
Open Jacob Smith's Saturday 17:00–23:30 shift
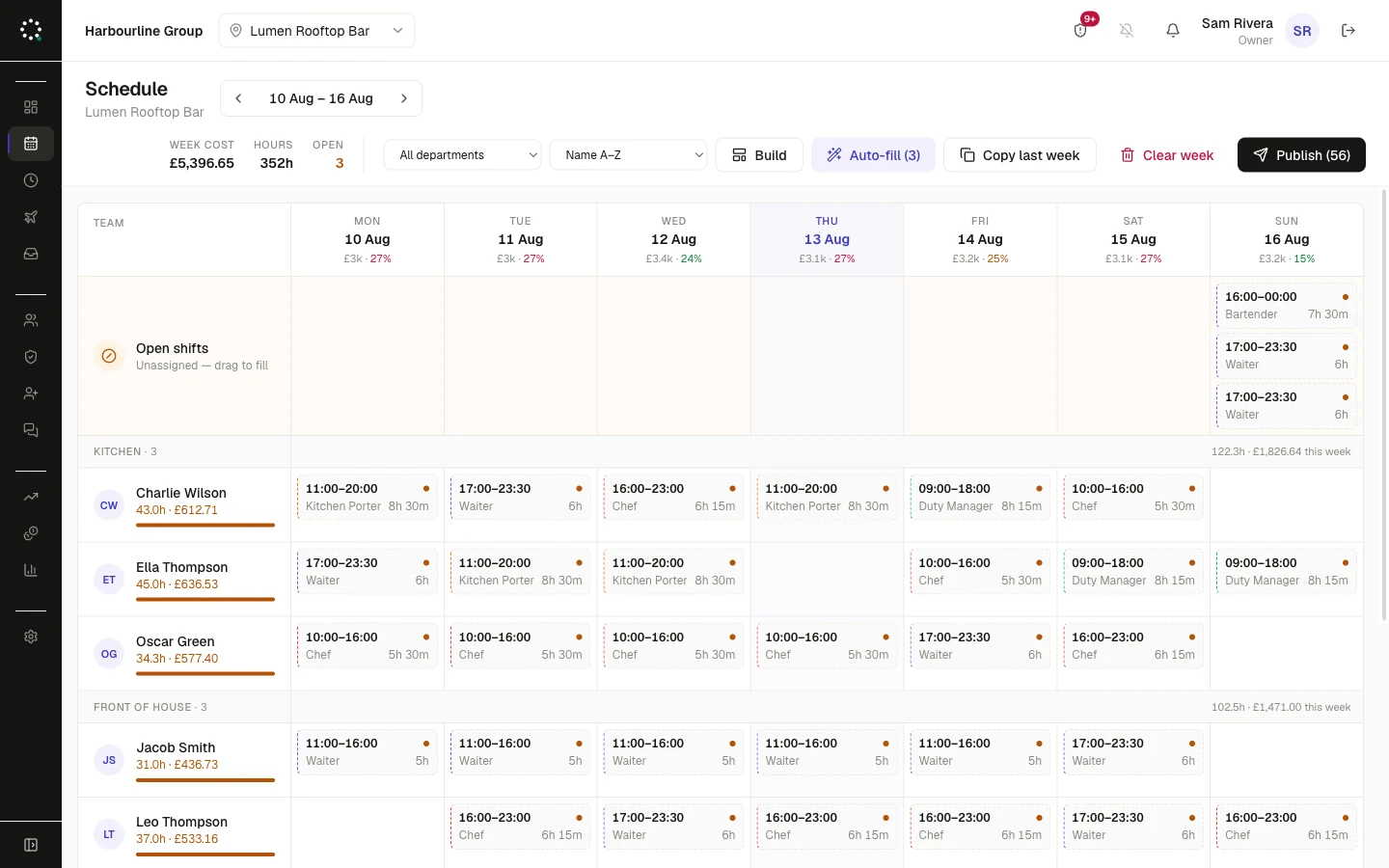pos(1133,752)
